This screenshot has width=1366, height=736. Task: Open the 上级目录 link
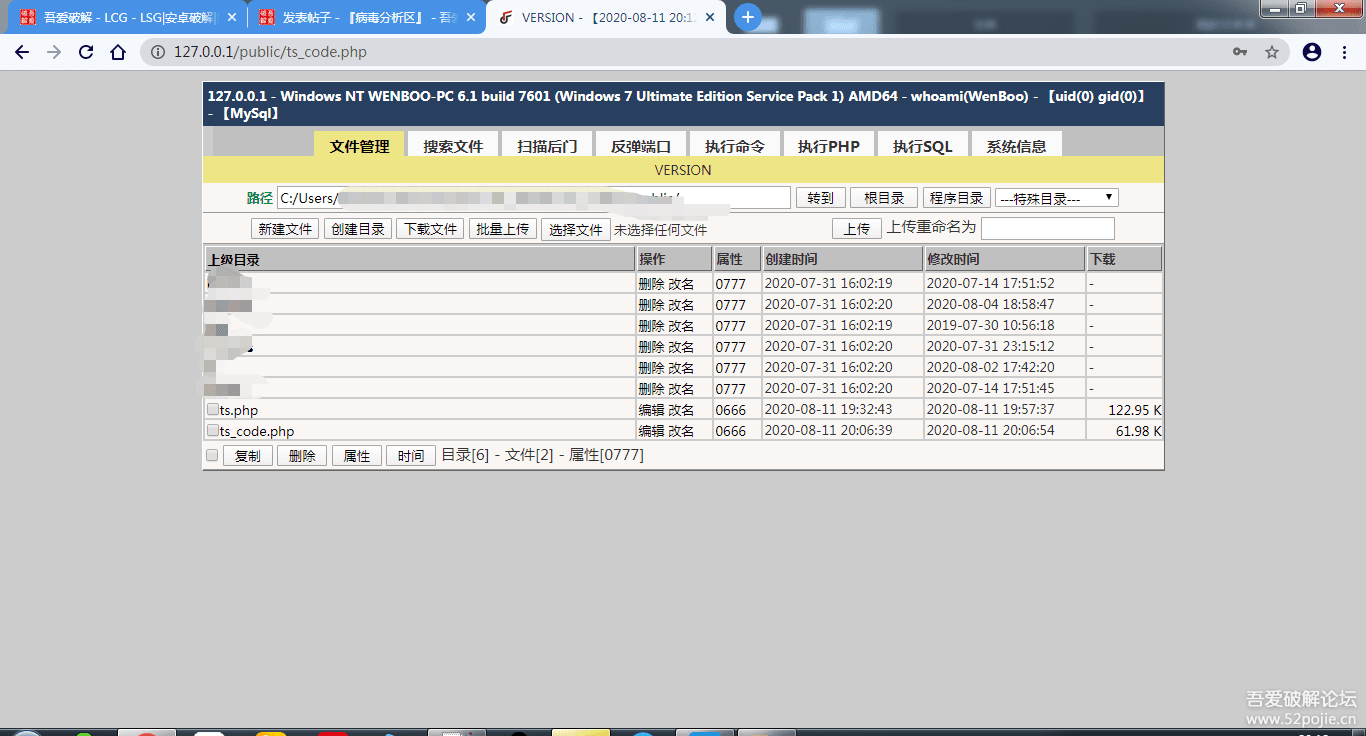pos(234,259)
